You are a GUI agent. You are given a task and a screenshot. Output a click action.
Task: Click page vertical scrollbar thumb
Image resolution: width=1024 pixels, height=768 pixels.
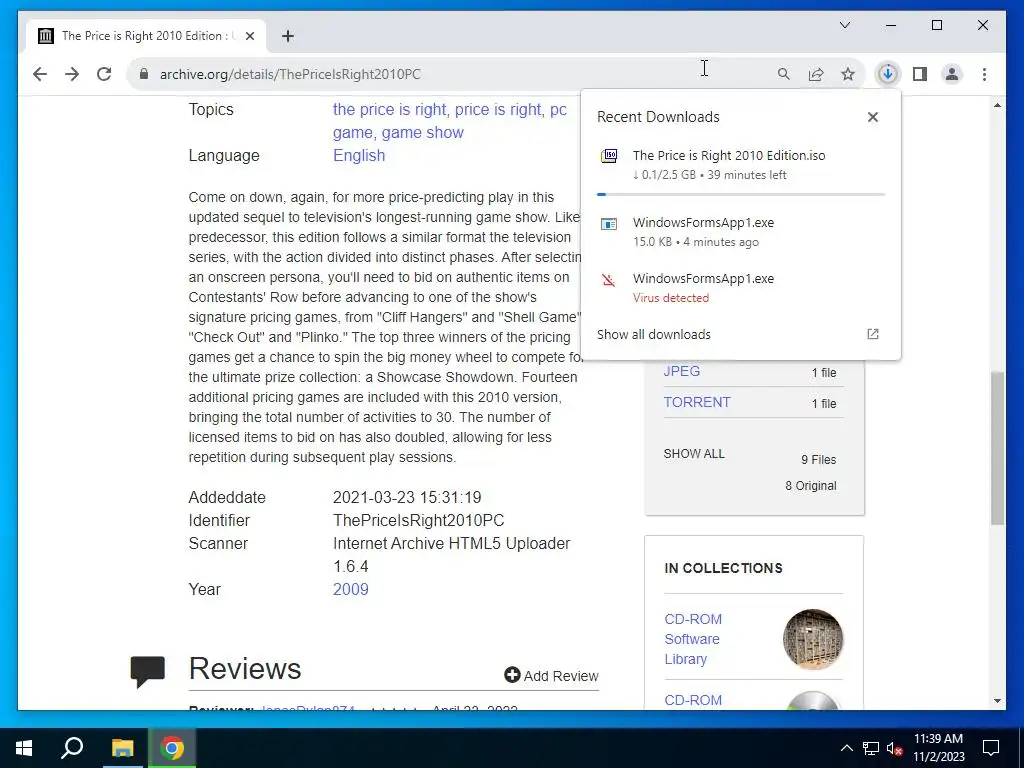coord(997,448)
